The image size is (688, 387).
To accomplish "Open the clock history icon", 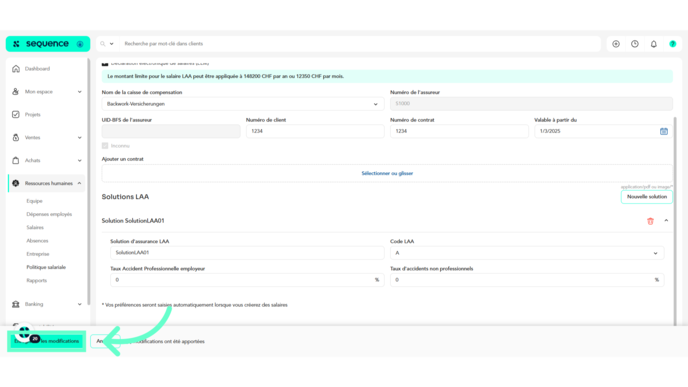I will [634, 44].
